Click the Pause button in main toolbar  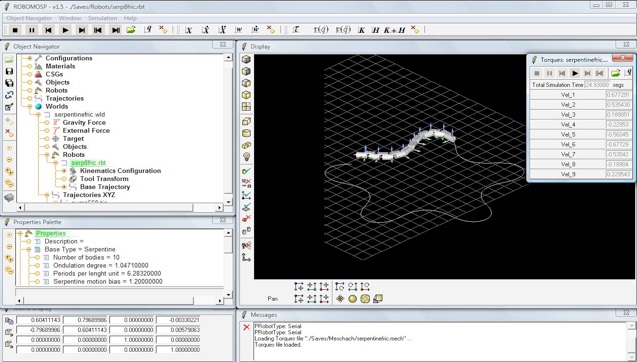(32, 30)
